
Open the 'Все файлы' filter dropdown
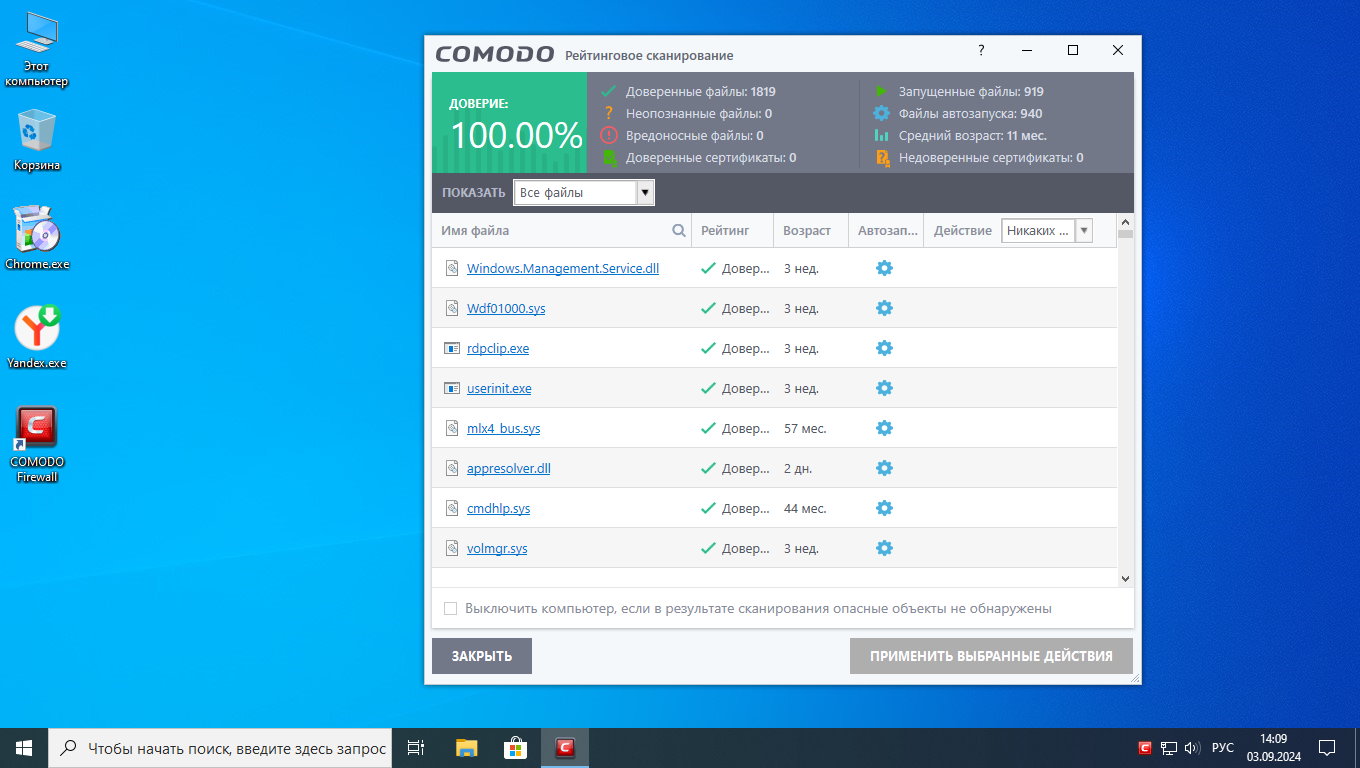645,193
